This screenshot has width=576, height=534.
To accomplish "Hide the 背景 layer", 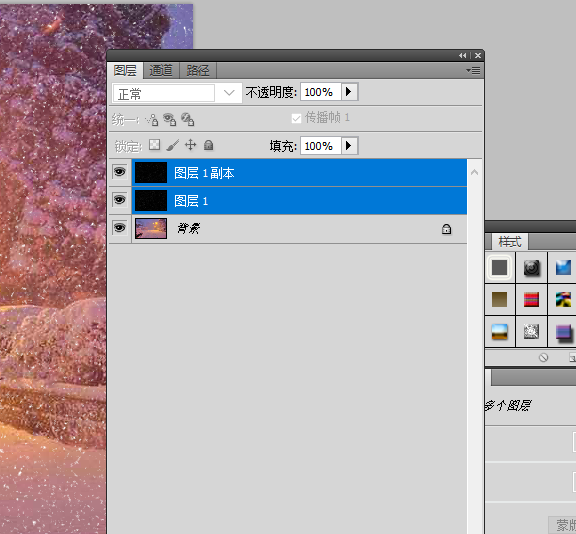I will click(119, 228).
